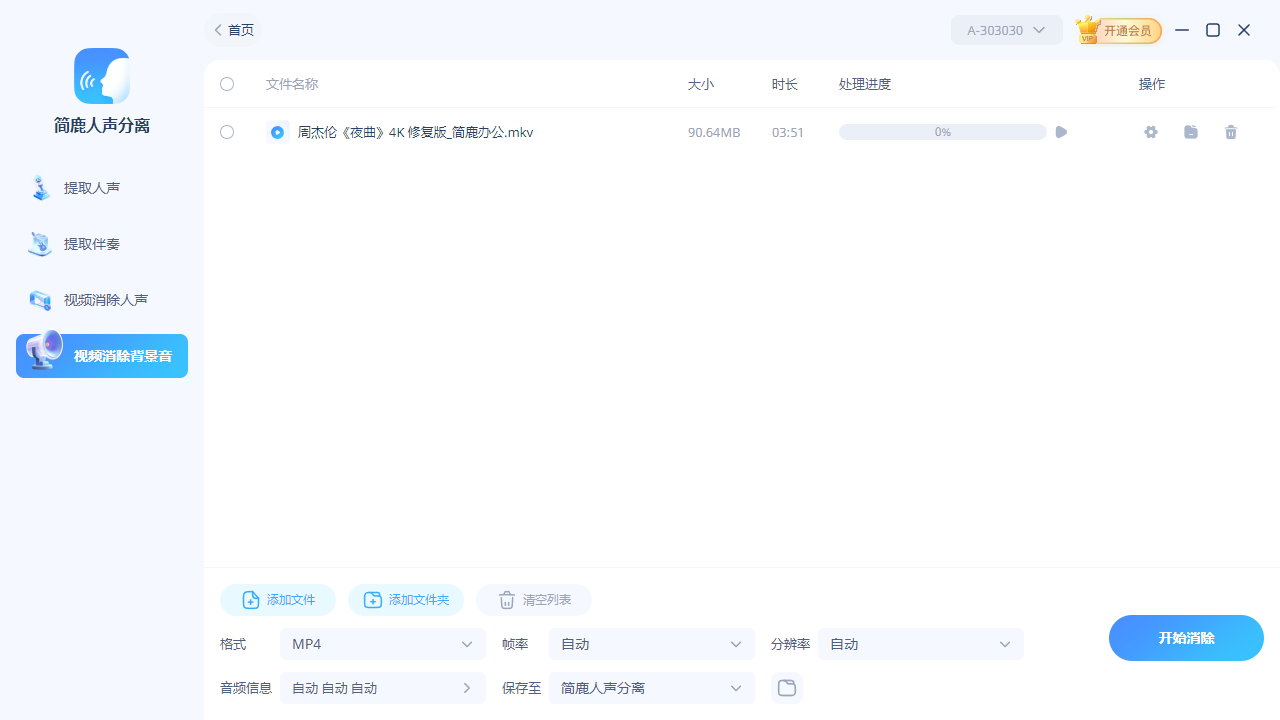Open the 分辨率 resolution dropdown

pyautogui.click(x=919, y=644)
